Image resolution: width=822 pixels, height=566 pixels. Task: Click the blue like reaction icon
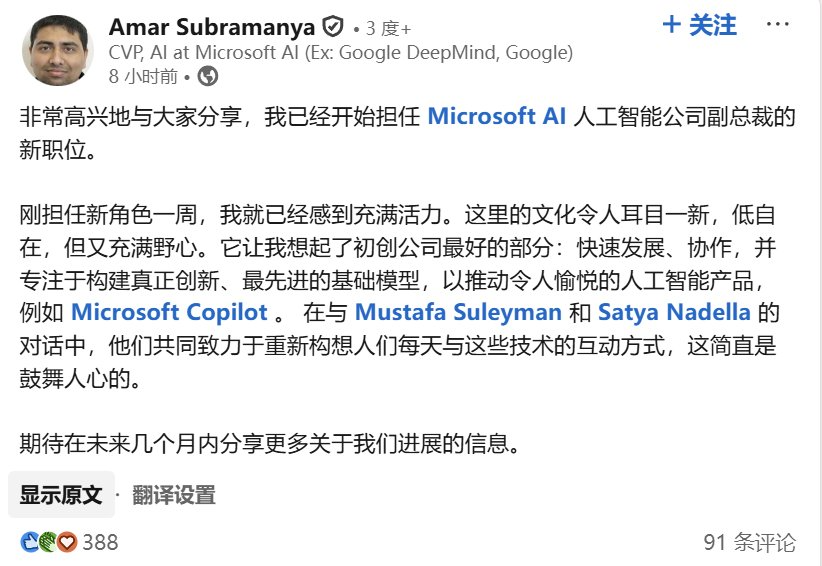(29, 542)
